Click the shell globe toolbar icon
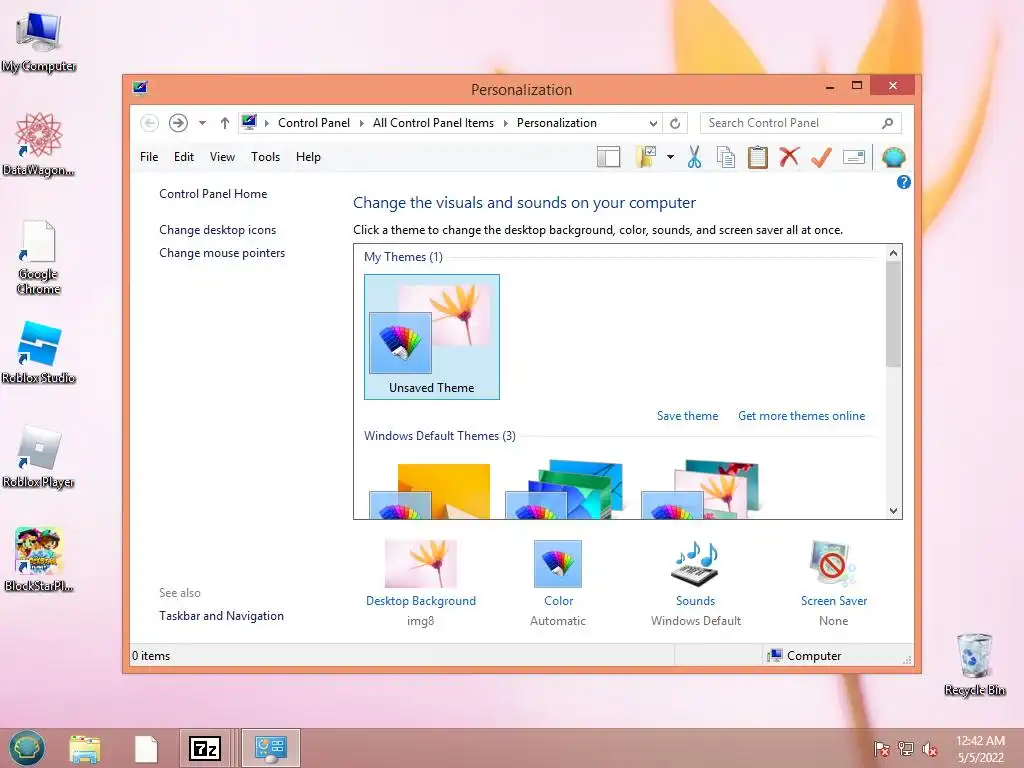The image size is (1024, 768). (893, 157)
